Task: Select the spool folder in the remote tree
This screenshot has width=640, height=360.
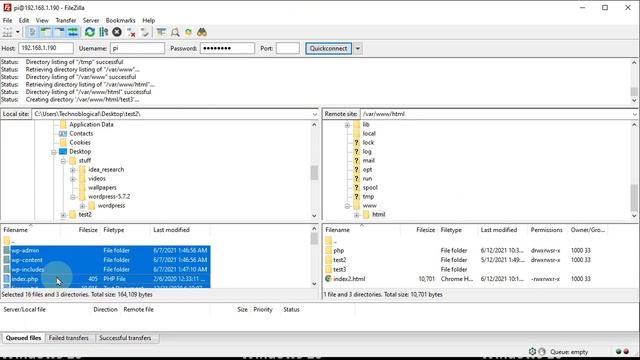Action: click(x=370, y=187)
